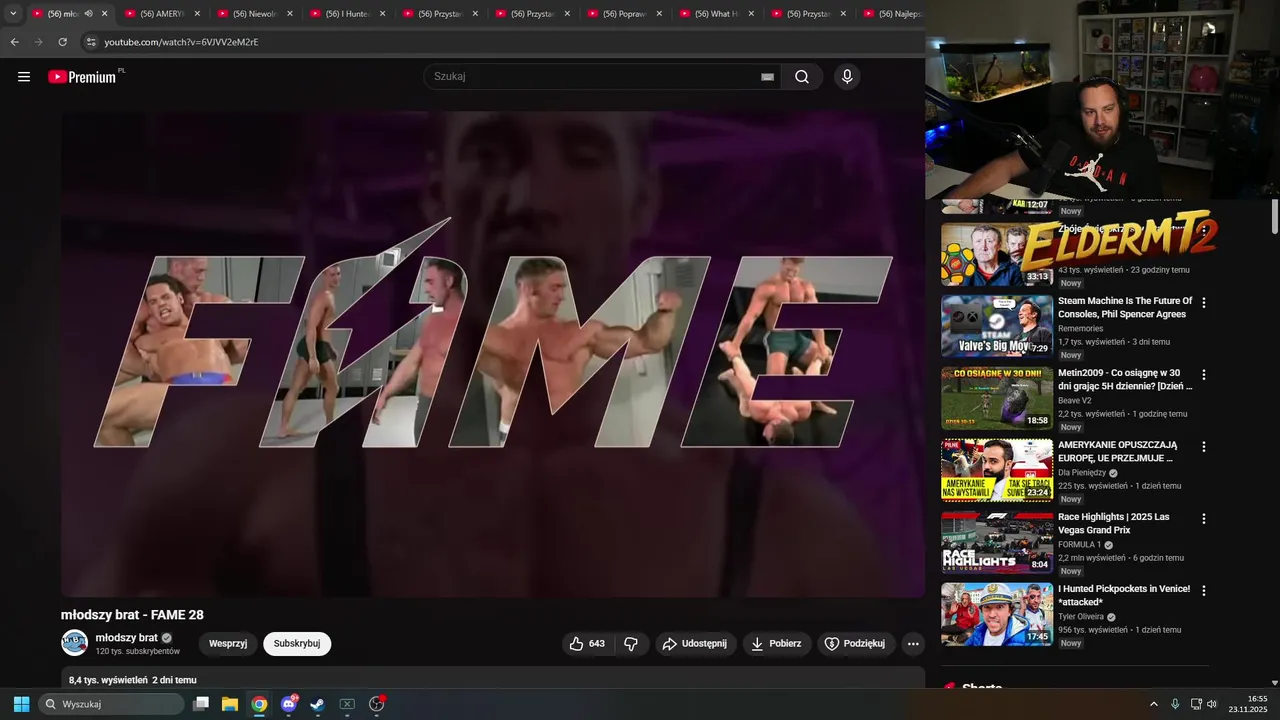
Task: Click the browser address bar URL
Action: (x=181, y=42)
